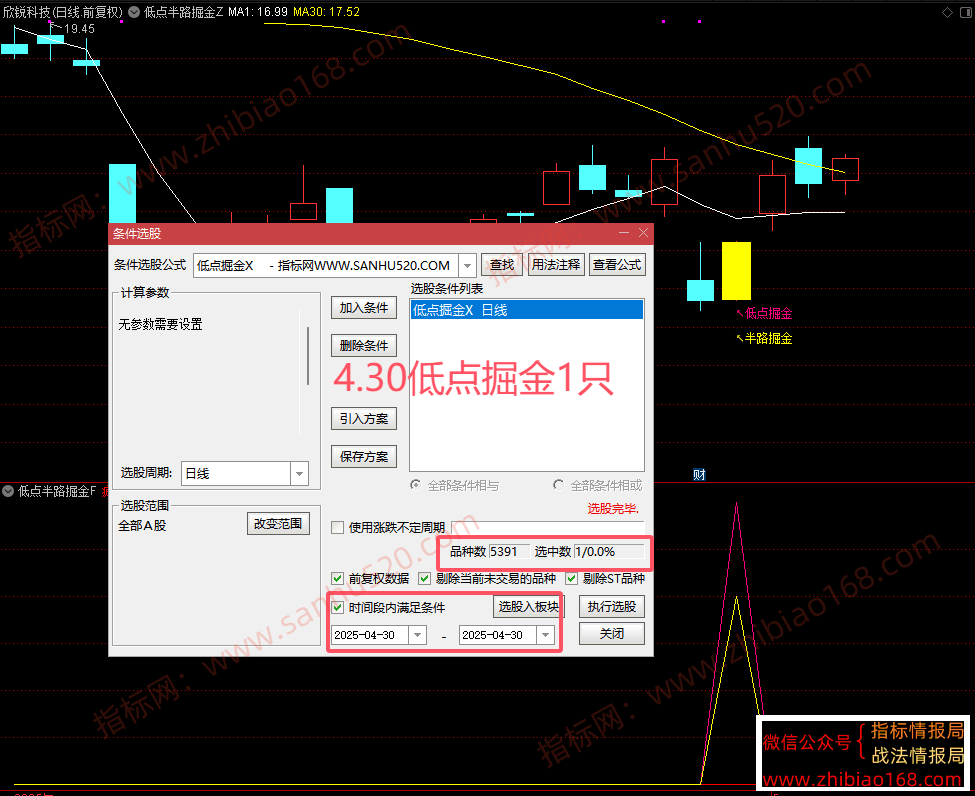The image size is (975, 796).
Task: Click 保存方案 button
Action: click(364, 457)
